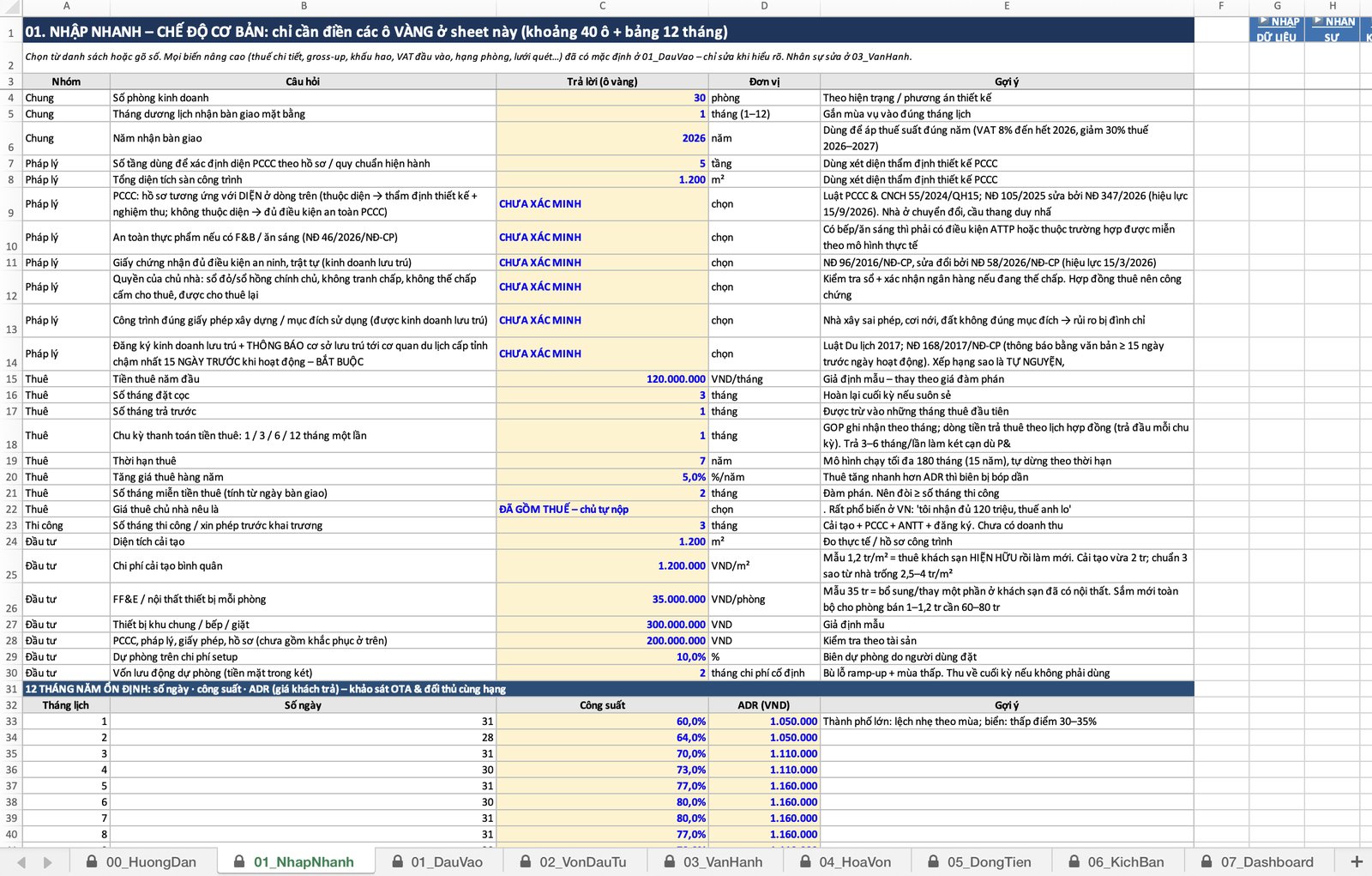The height and width of the screenshot is (876, 1372).
Task: Add a new sheet with the plus icon
Action: tap(1357, 861)
